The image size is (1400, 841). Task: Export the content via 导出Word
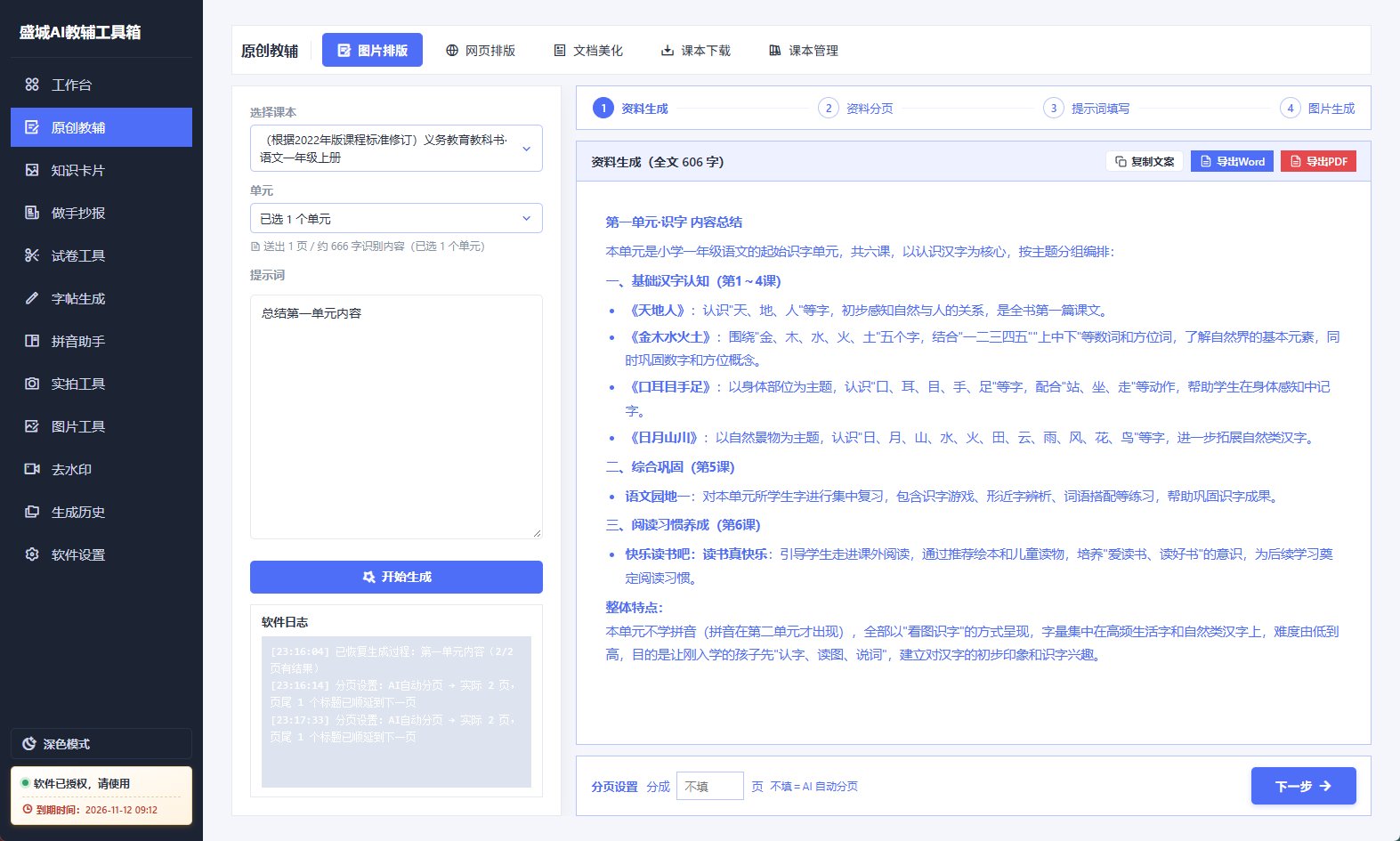pyautogui.click(x=1232, y=161)
